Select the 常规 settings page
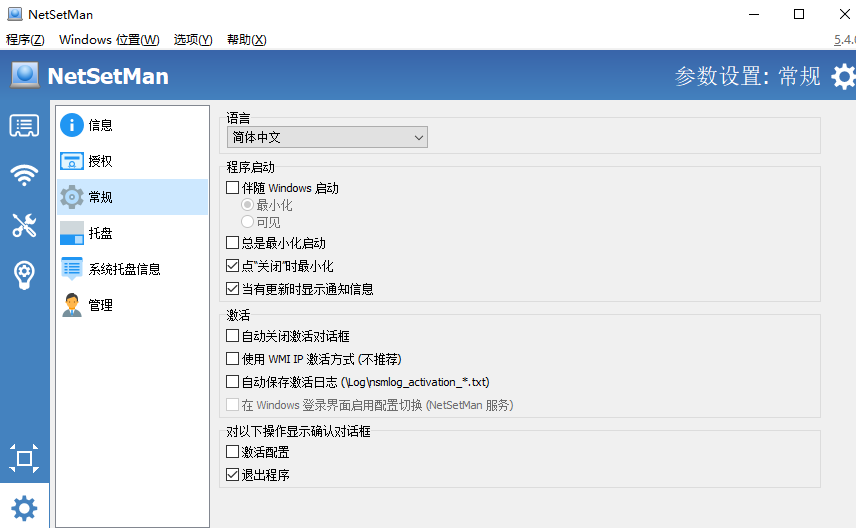 tap(132, 197)
